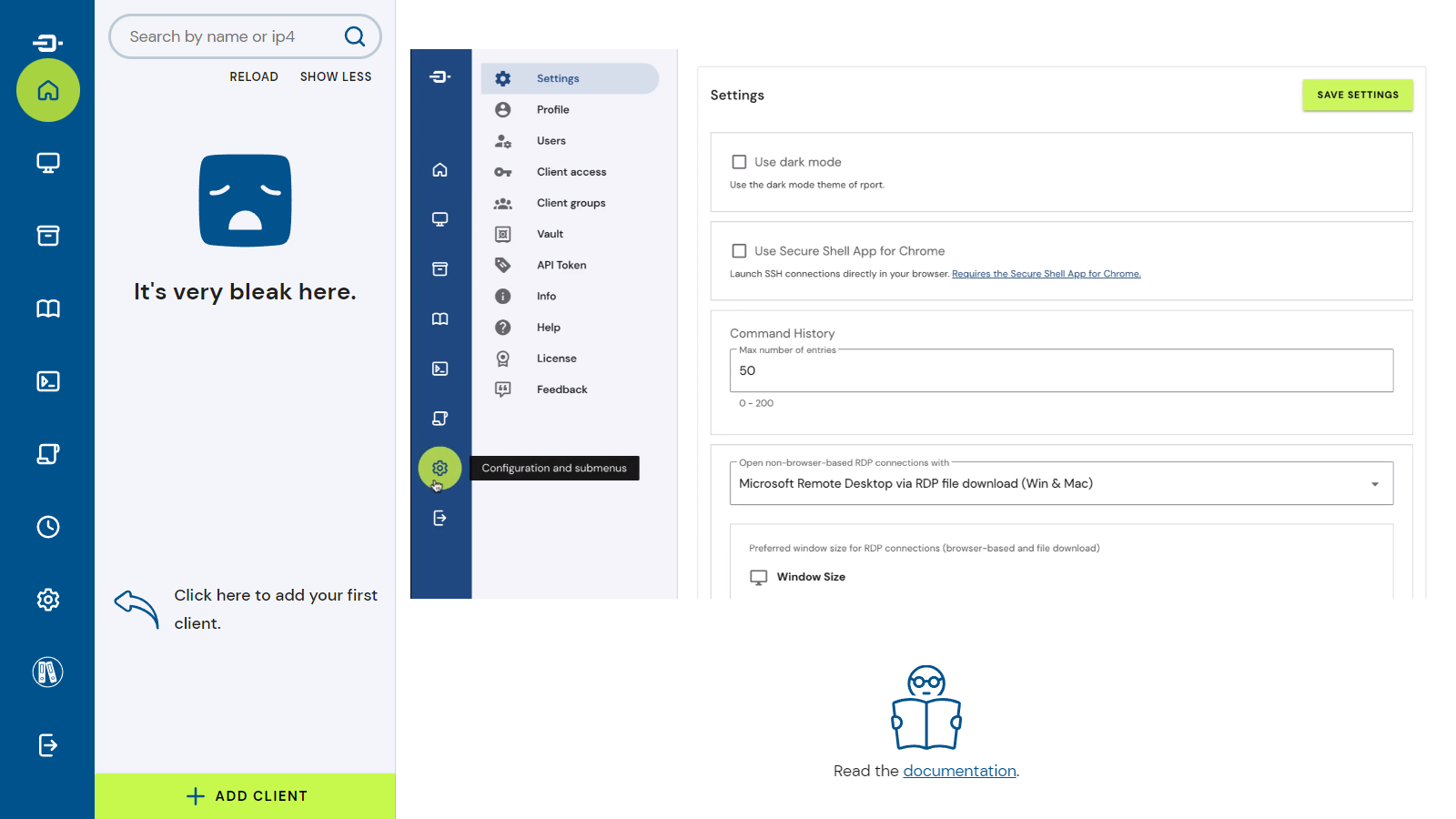Click the logout icon at sidebar bottom
The image size is (1456, 819).
(48, 745)
